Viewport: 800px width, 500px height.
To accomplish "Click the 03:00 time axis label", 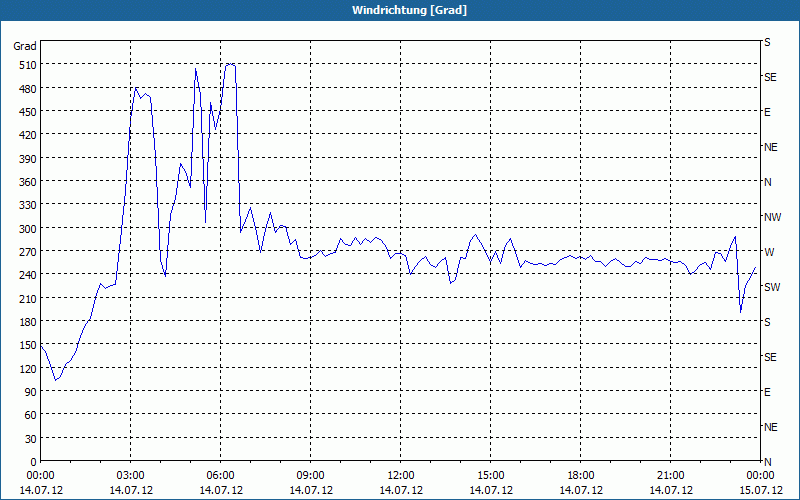I will point(131,476).
